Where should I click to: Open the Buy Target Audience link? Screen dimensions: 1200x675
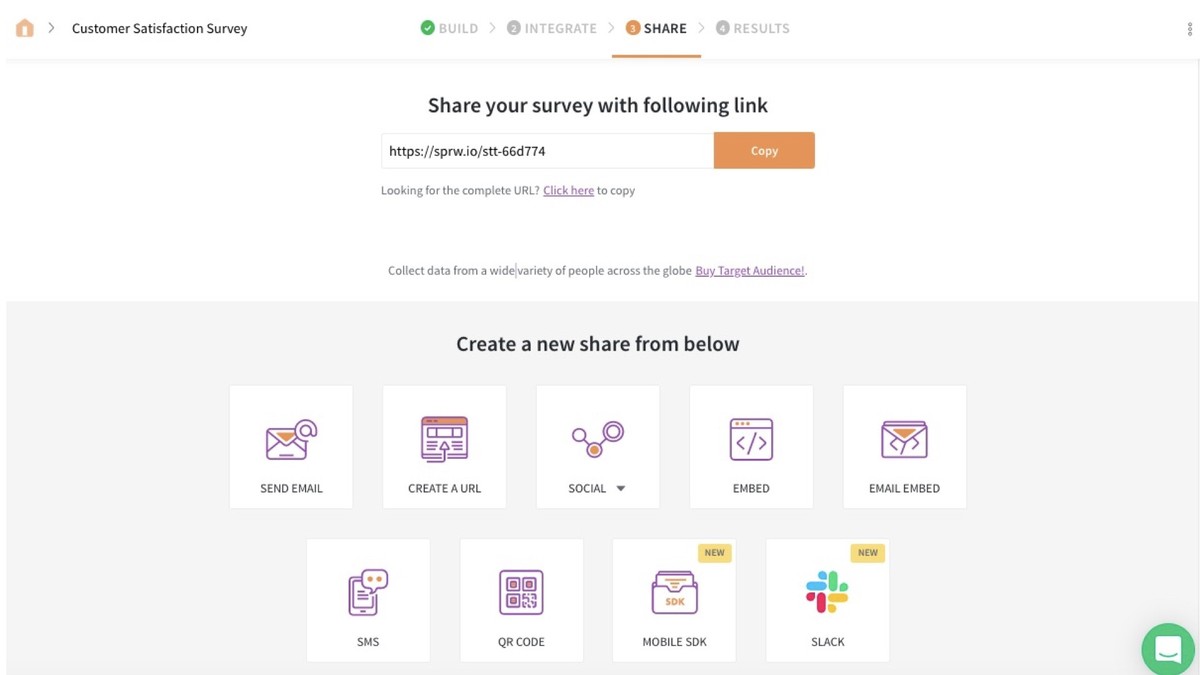750,270
